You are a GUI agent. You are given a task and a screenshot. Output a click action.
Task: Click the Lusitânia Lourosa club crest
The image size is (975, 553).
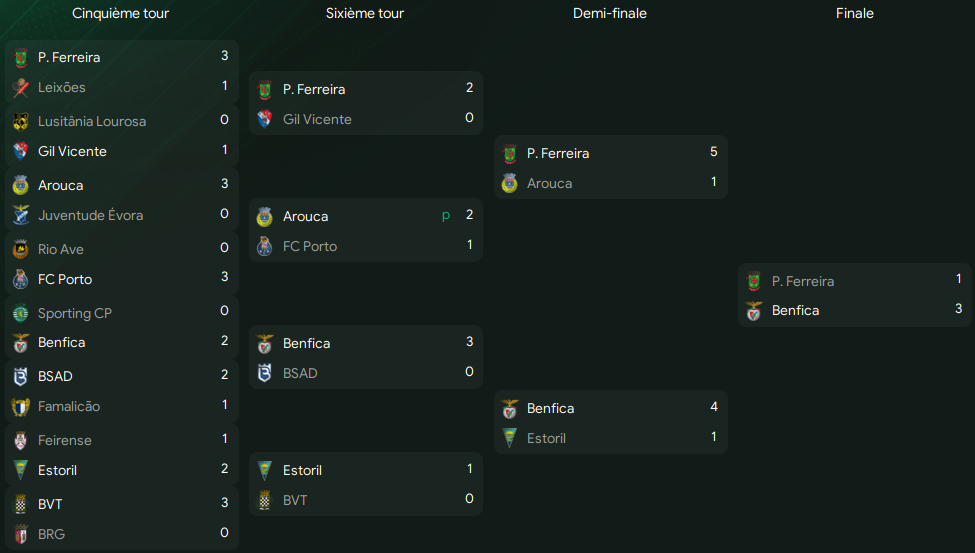pos(21,121)
